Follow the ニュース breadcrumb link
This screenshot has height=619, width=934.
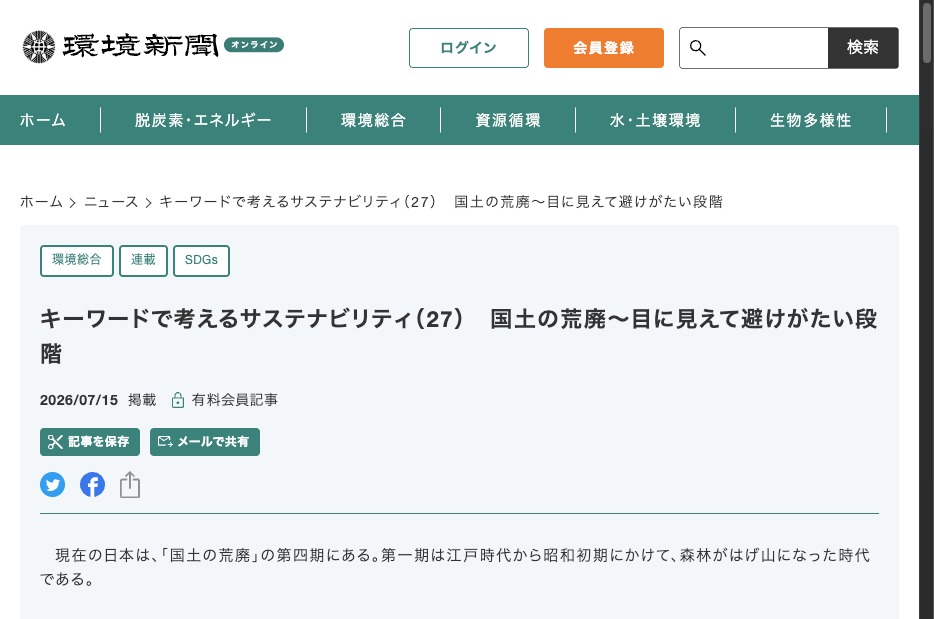pyautogui.click(x=111, y=202)
